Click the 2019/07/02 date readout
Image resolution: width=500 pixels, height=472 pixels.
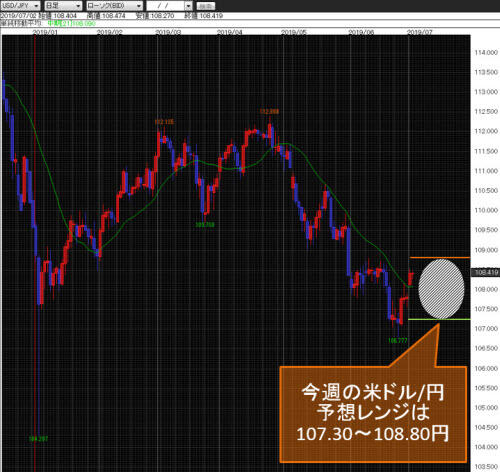18,16
